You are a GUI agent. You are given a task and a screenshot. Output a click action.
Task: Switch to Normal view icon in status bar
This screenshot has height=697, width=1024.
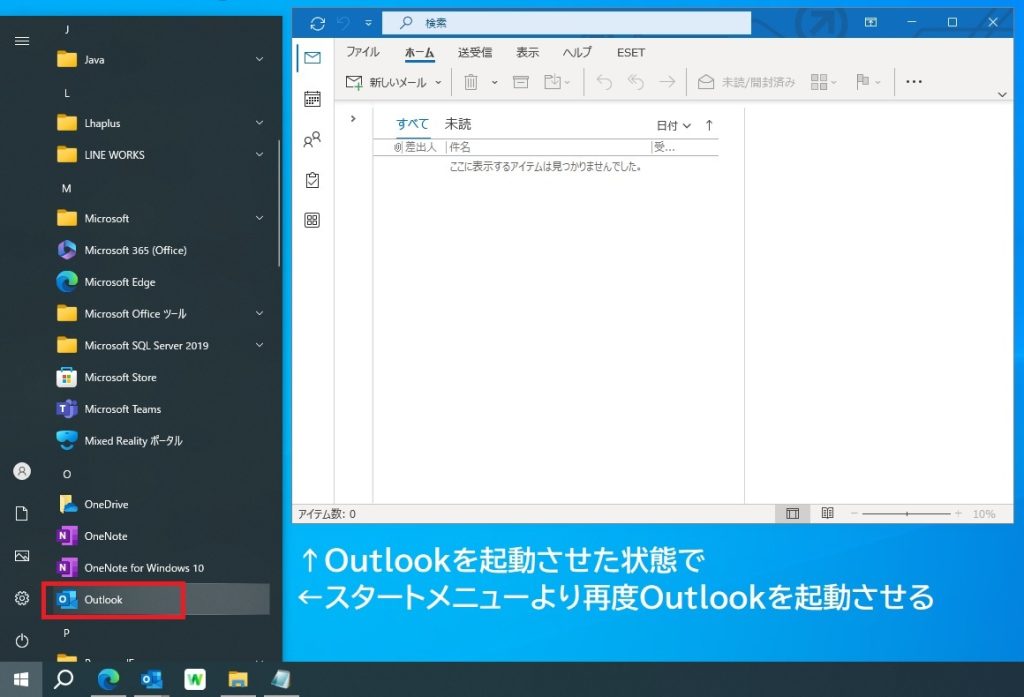tap(792, 513)
